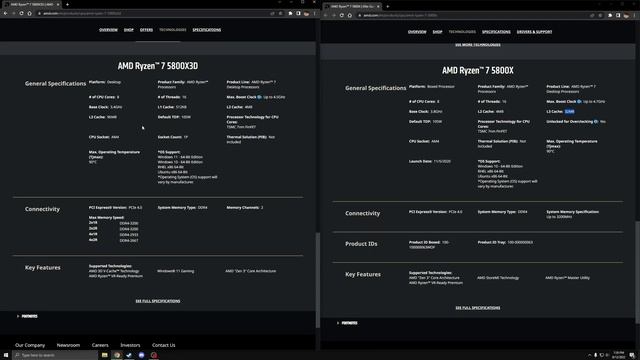The image size is (640, 360).
Task: Open Offers section on 5800X3D page
Action: 147,30
